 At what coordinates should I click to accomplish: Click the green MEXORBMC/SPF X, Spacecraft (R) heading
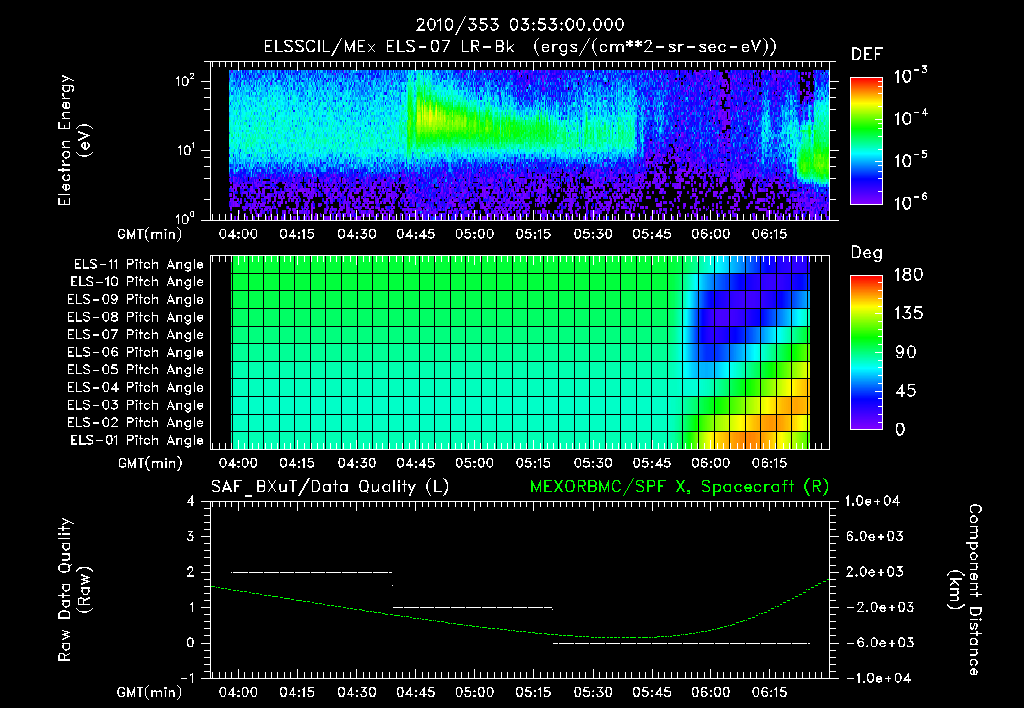pos(679,487)
